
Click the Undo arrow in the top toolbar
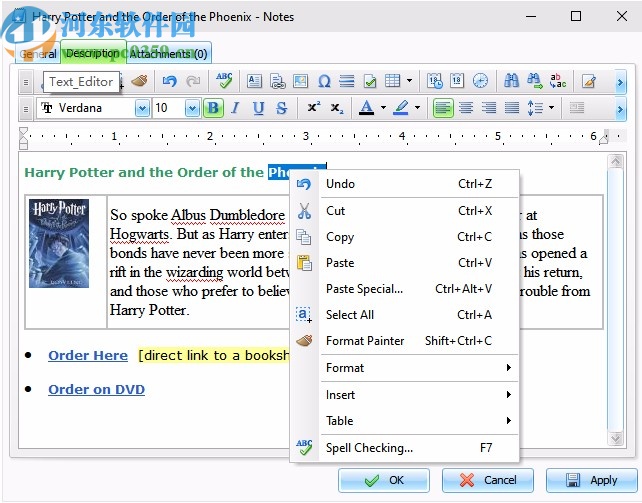pyautogui.click(x=170, y=81)
